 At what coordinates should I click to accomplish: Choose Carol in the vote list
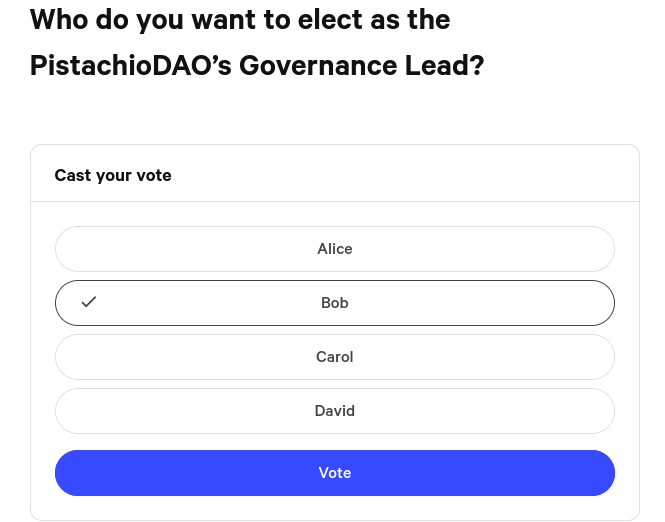point(334,357)
